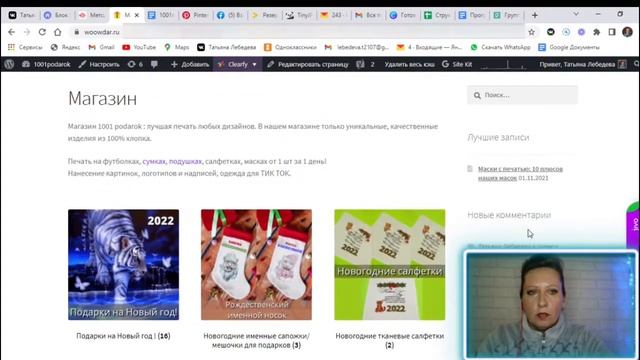Open Привет, Татьяна Лебедева account menu
Screen dimensions: 640x360
[582, 64]
